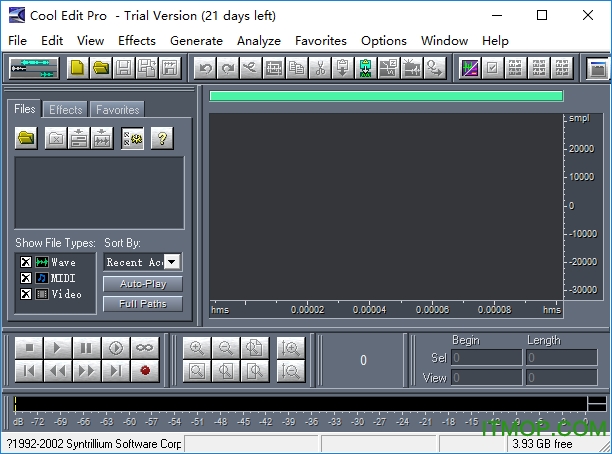Click the black level meter bar
Image resolution: width=612 pixels, height=454 pixels.
(x=301, y=404)
